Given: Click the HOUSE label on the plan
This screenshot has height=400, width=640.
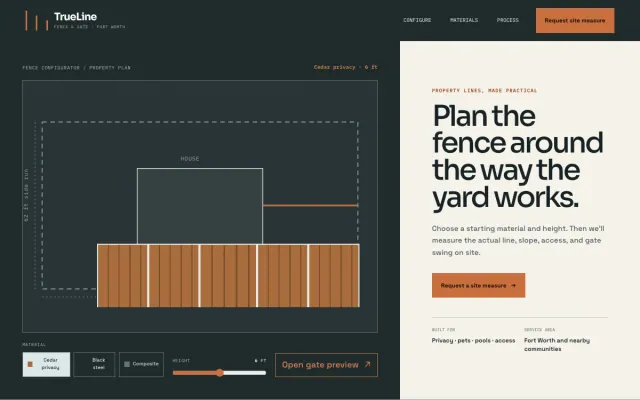Looking at the screenshot, I should tap(190, 159).
